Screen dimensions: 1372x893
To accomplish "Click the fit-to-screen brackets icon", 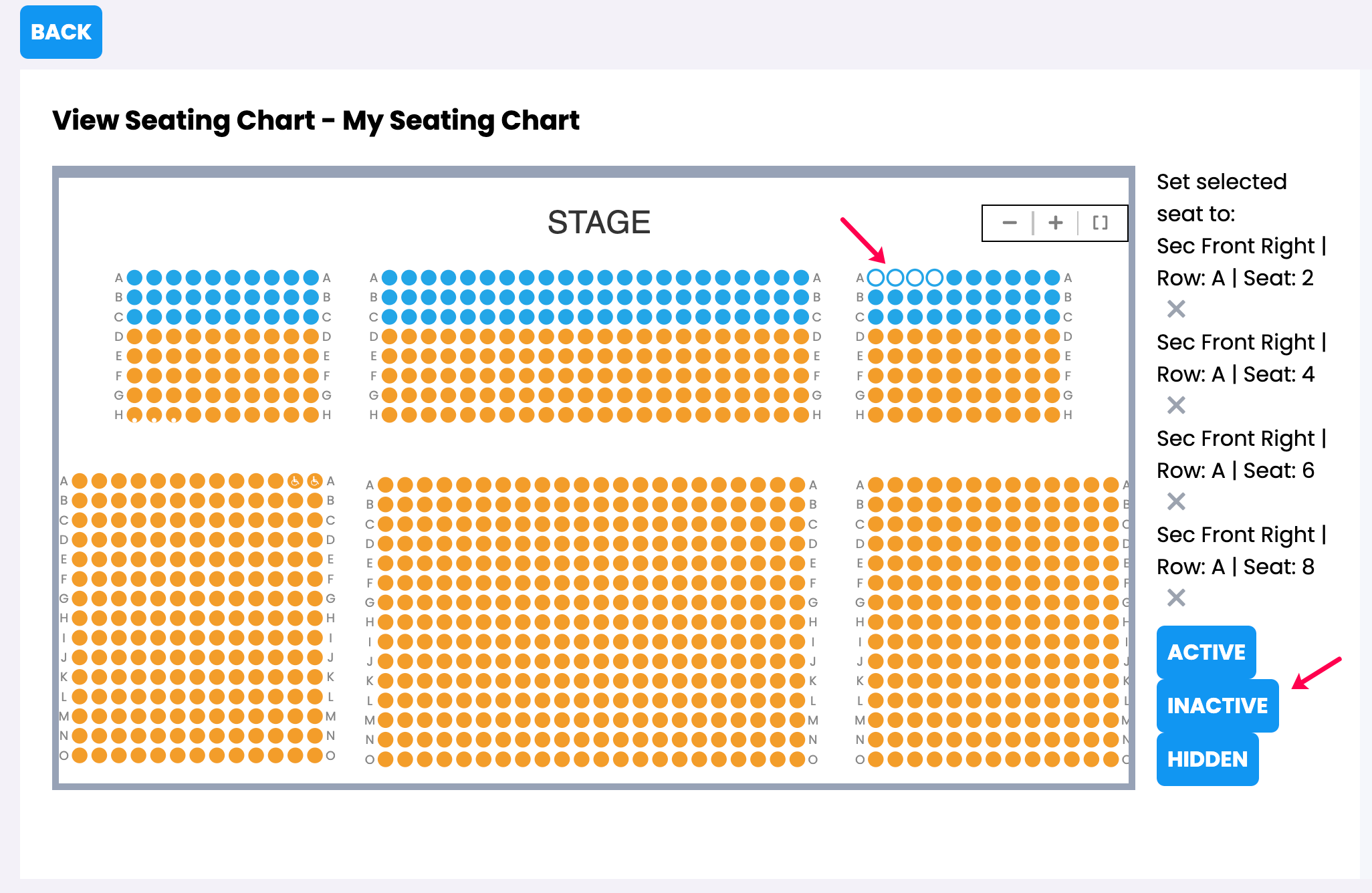I will tap(1100, 223).
